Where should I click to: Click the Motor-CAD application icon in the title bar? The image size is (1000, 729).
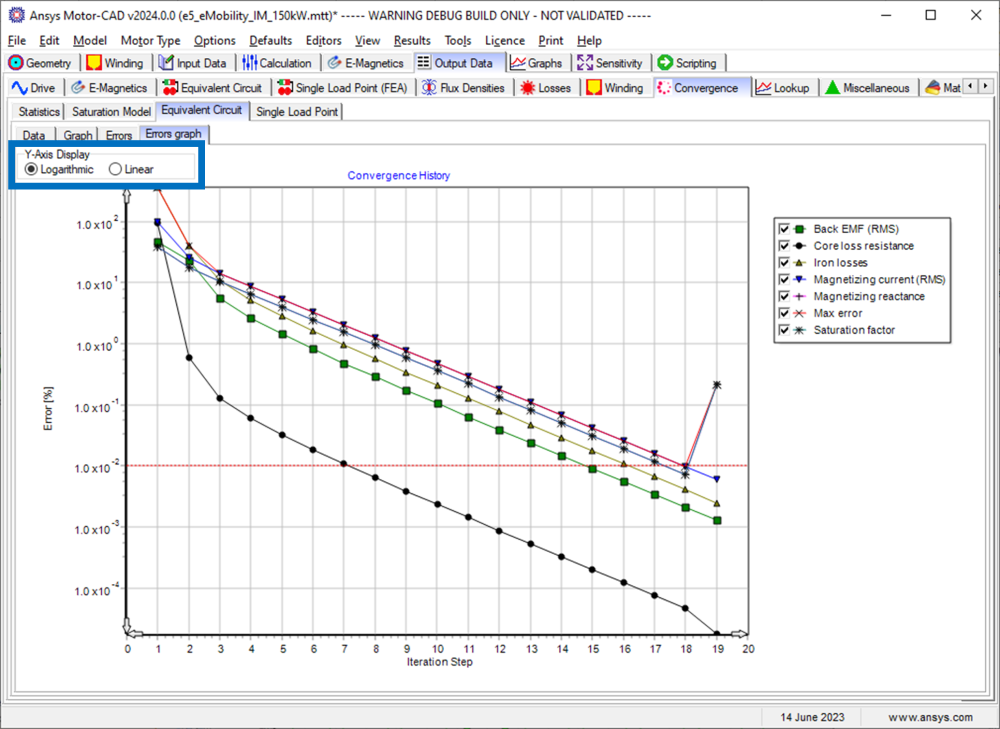tap(17, 15)
